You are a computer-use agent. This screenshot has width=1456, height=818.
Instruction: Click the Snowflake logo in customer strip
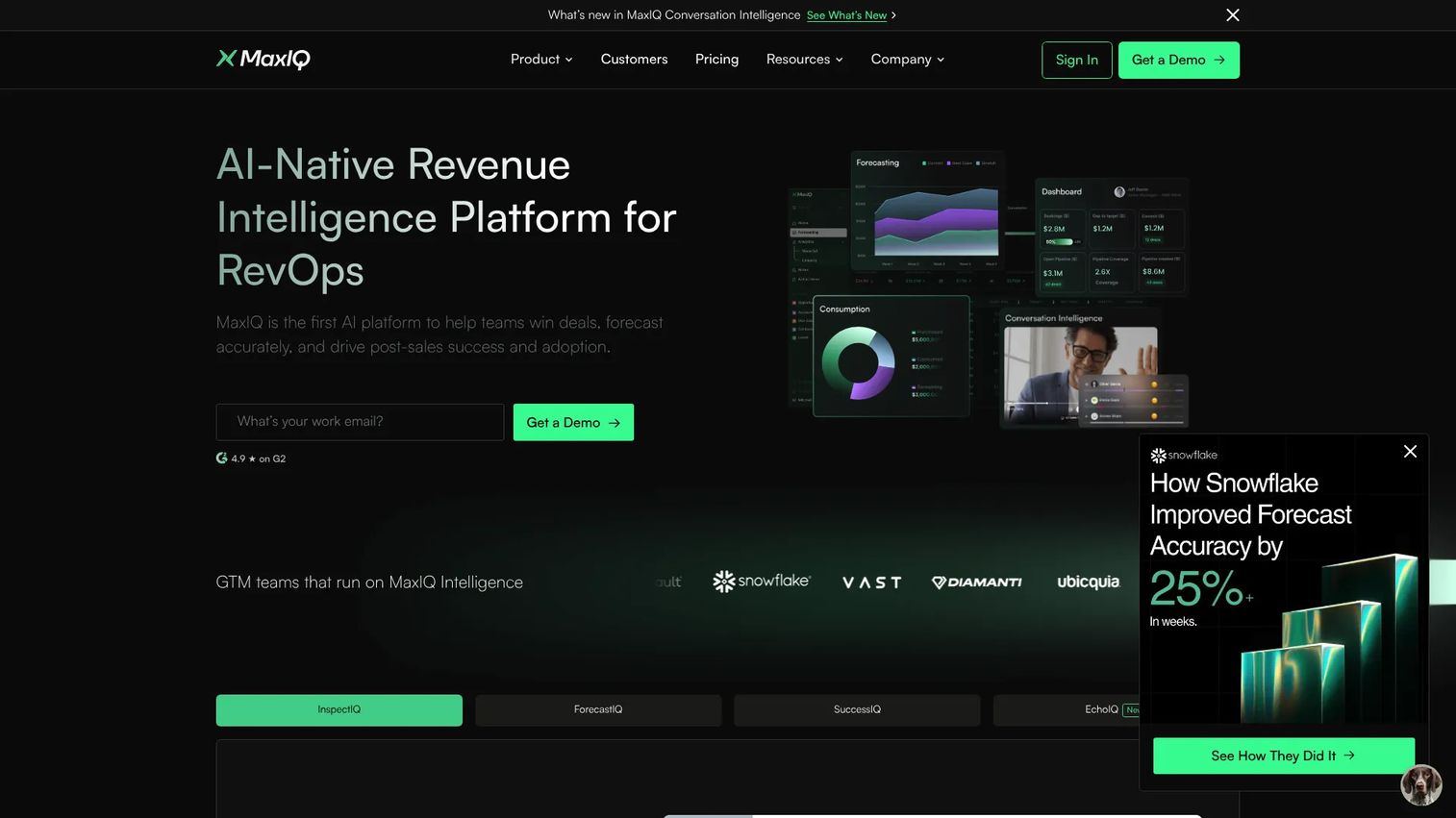tap(762, 581)
